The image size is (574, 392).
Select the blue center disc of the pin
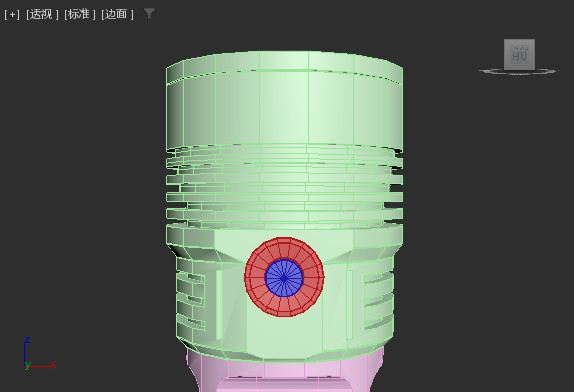click(284, 278)
